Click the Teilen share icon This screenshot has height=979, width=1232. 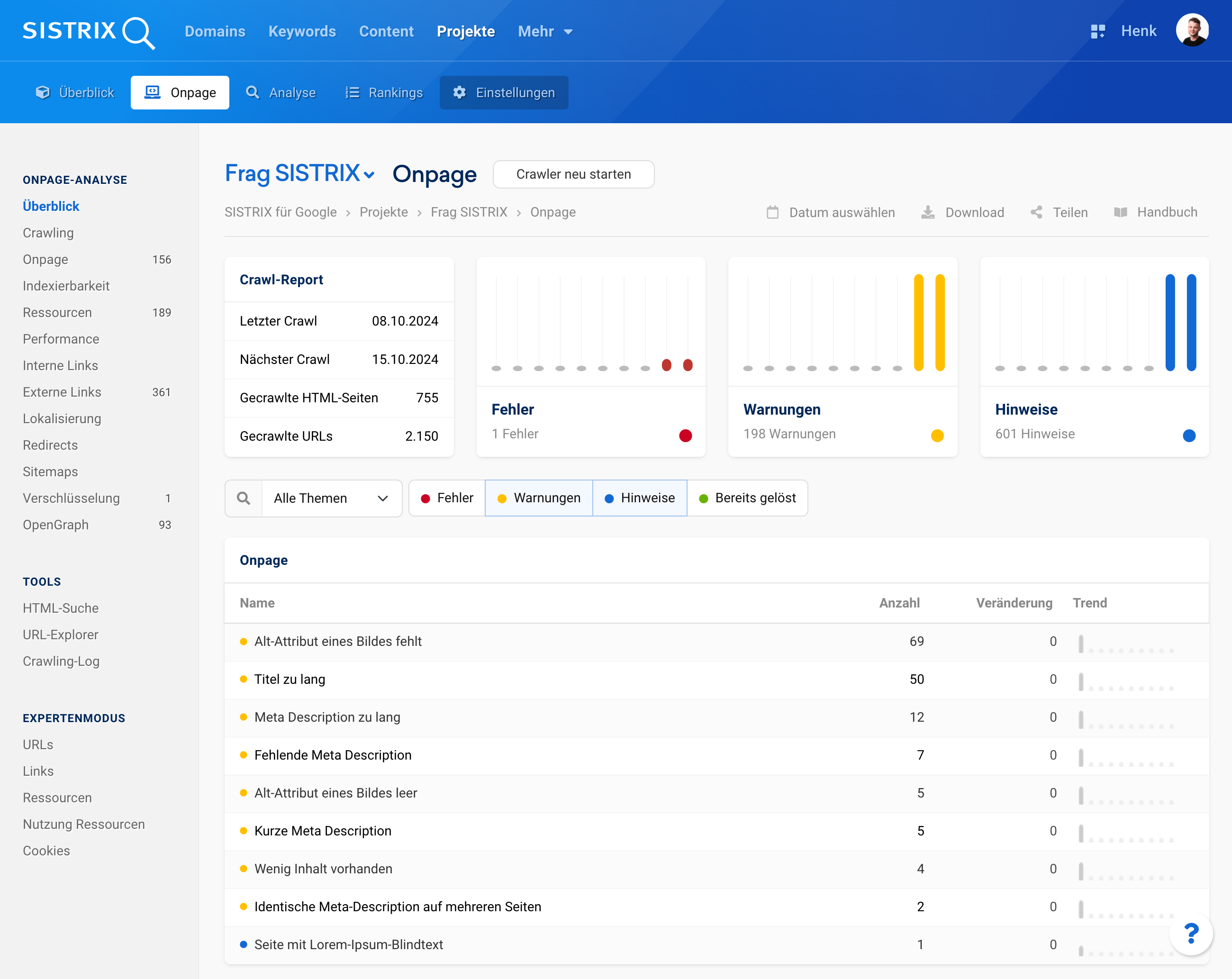click(x=1036, y=213)
